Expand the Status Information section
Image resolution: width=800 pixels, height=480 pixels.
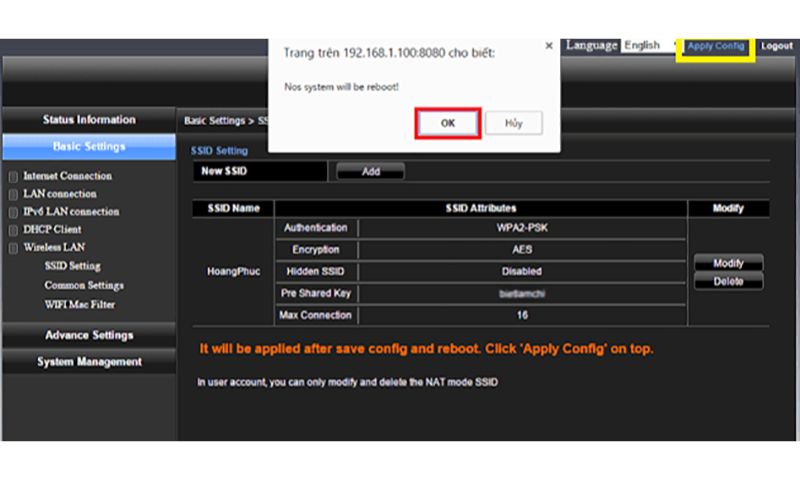(x=89, y=120)
